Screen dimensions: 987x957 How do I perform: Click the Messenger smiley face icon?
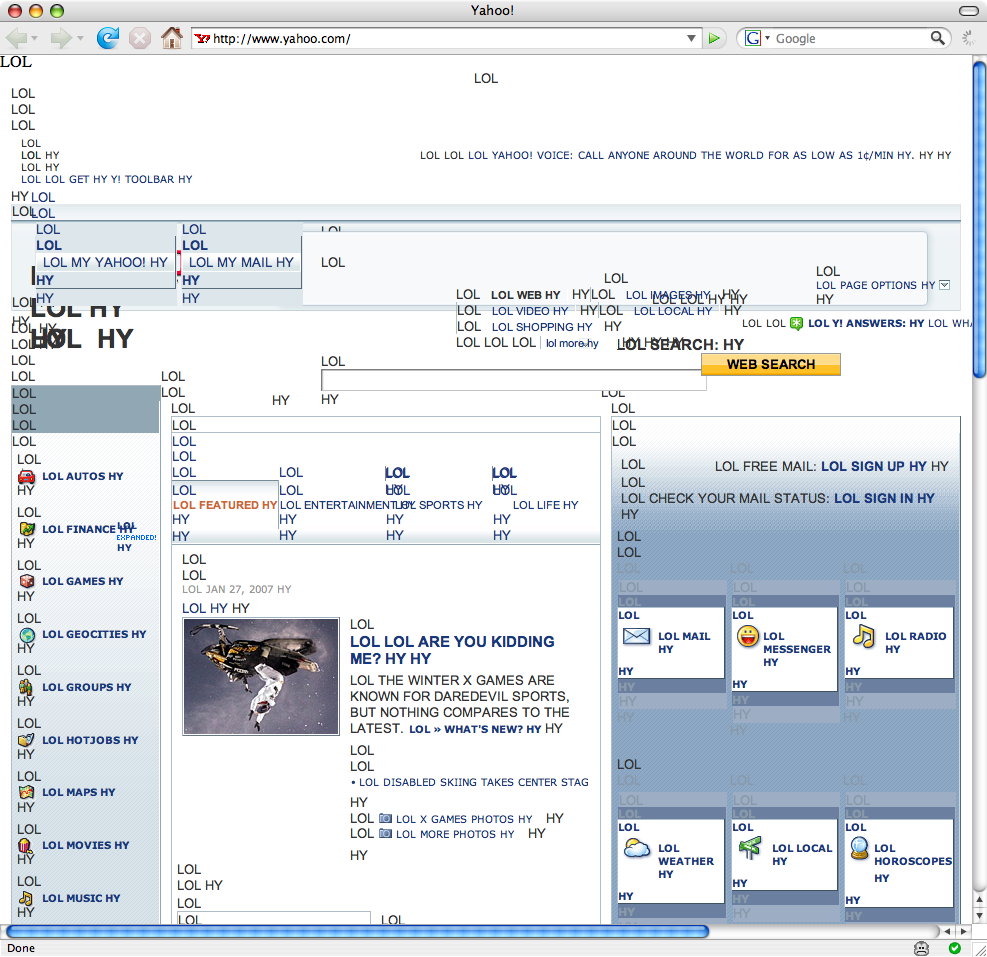point(748,637)
